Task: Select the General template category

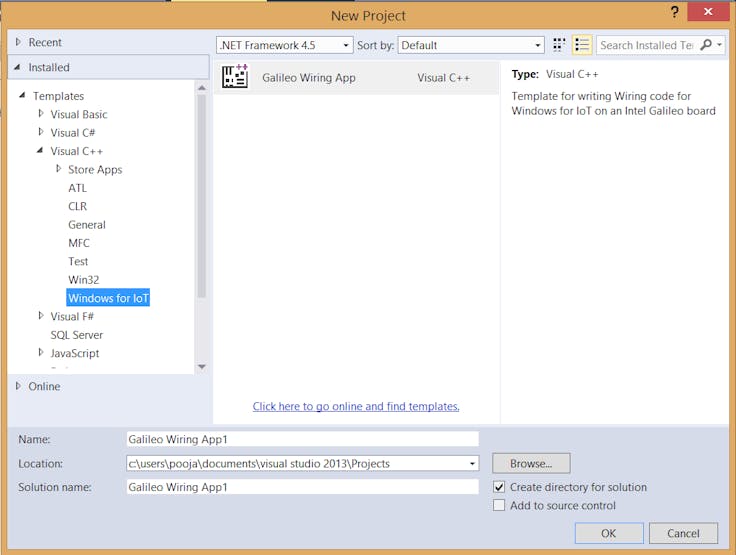Action: (87, 224)
